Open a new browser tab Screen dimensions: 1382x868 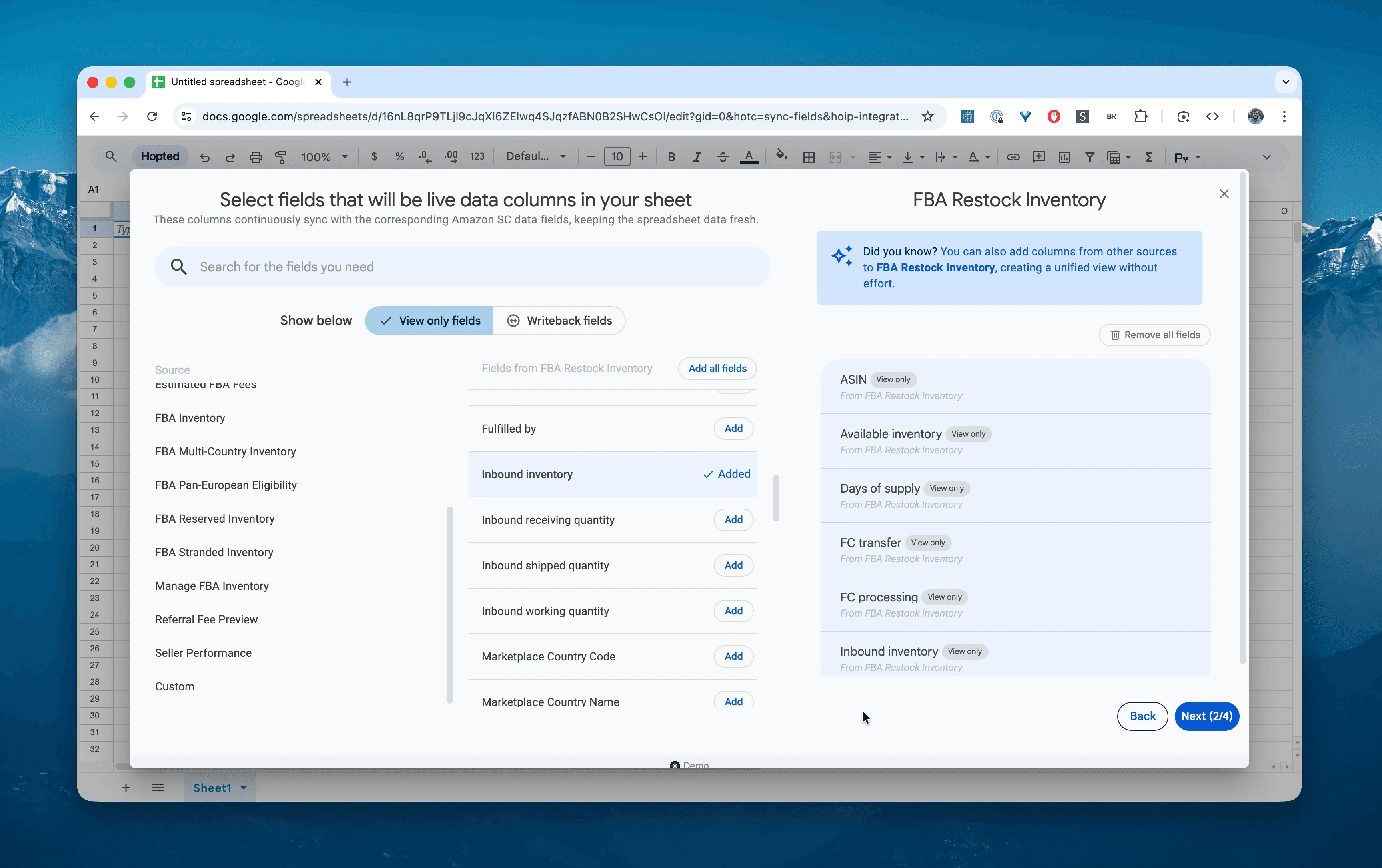(x=347, y=82)
